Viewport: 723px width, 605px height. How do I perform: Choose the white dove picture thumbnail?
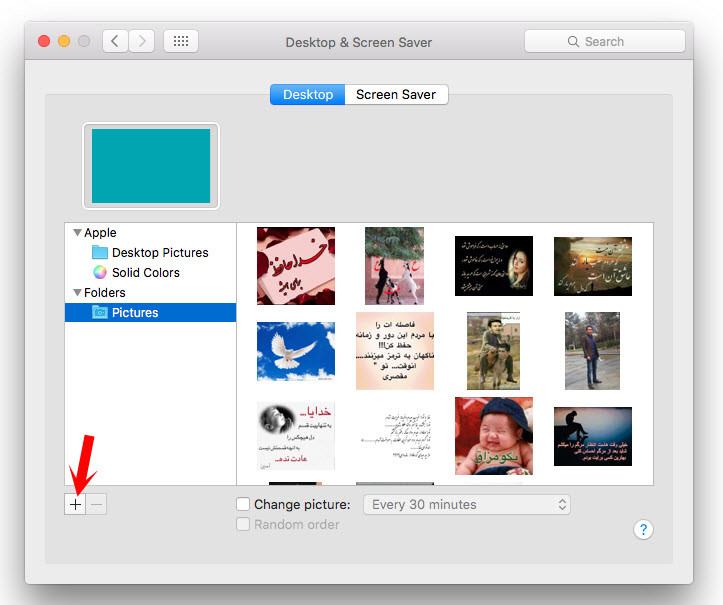coord(296,351)
